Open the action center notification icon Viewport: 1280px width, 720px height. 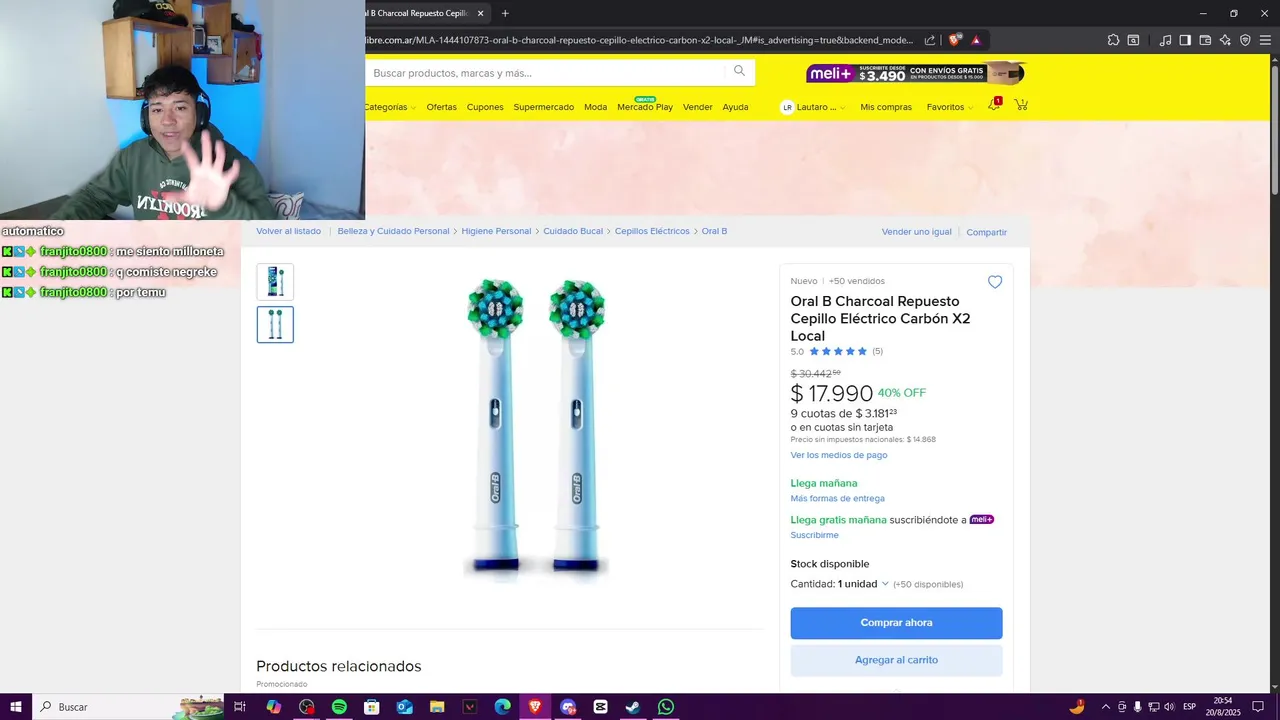click(x=1258, y=707)
